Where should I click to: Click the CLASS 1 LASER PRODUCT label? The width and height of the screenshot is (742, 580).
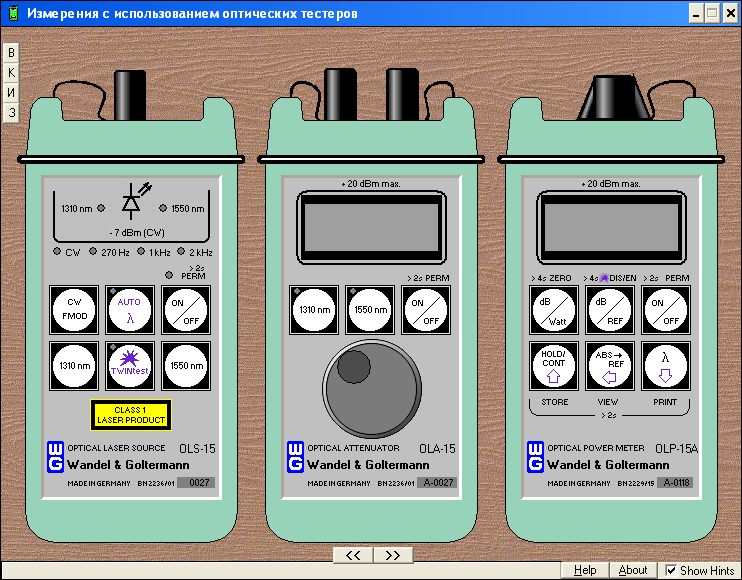tap(131, 415)
